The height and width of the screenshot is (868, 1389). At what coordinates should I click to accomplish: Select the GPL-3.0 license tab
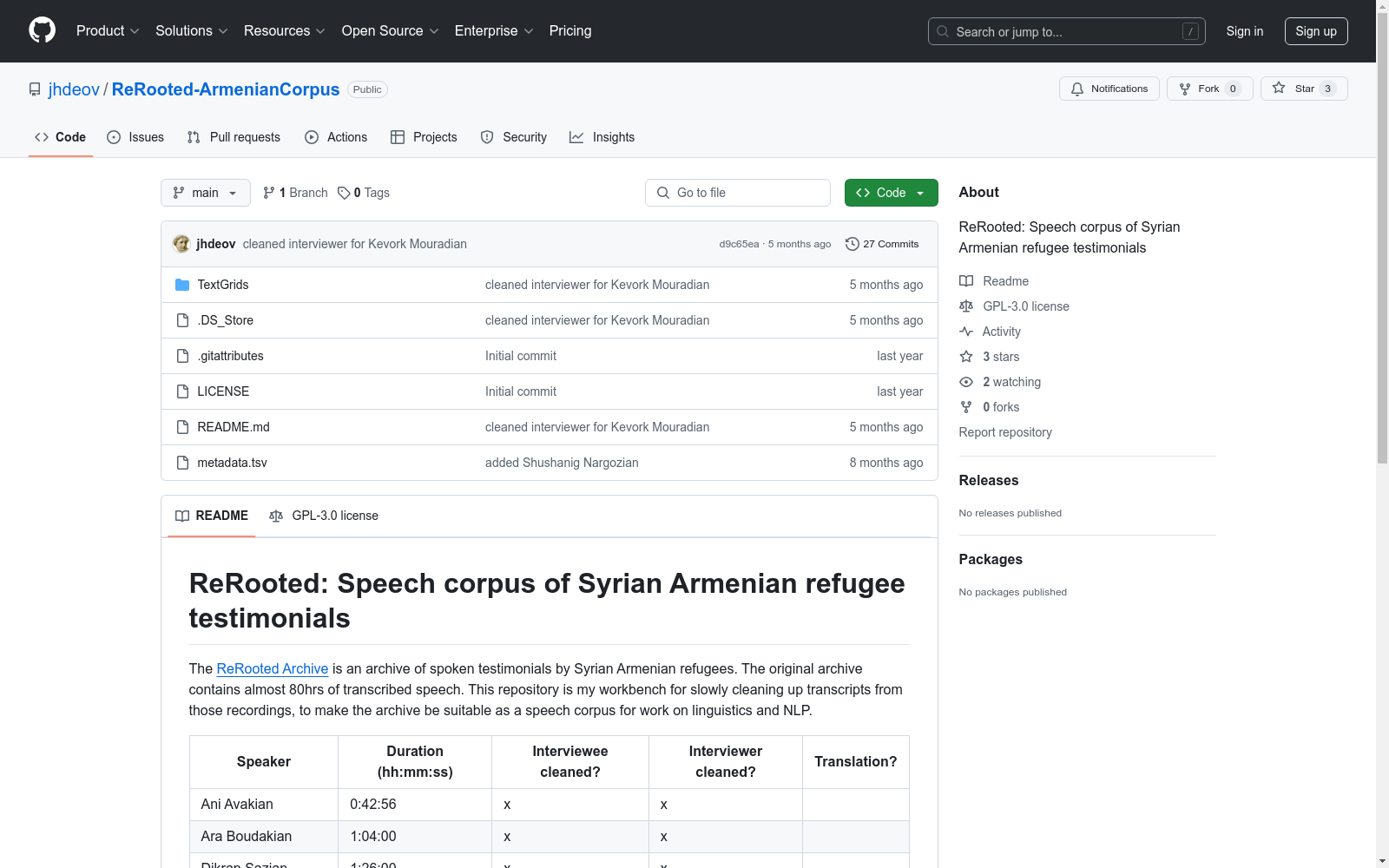[x=324, y=516]
